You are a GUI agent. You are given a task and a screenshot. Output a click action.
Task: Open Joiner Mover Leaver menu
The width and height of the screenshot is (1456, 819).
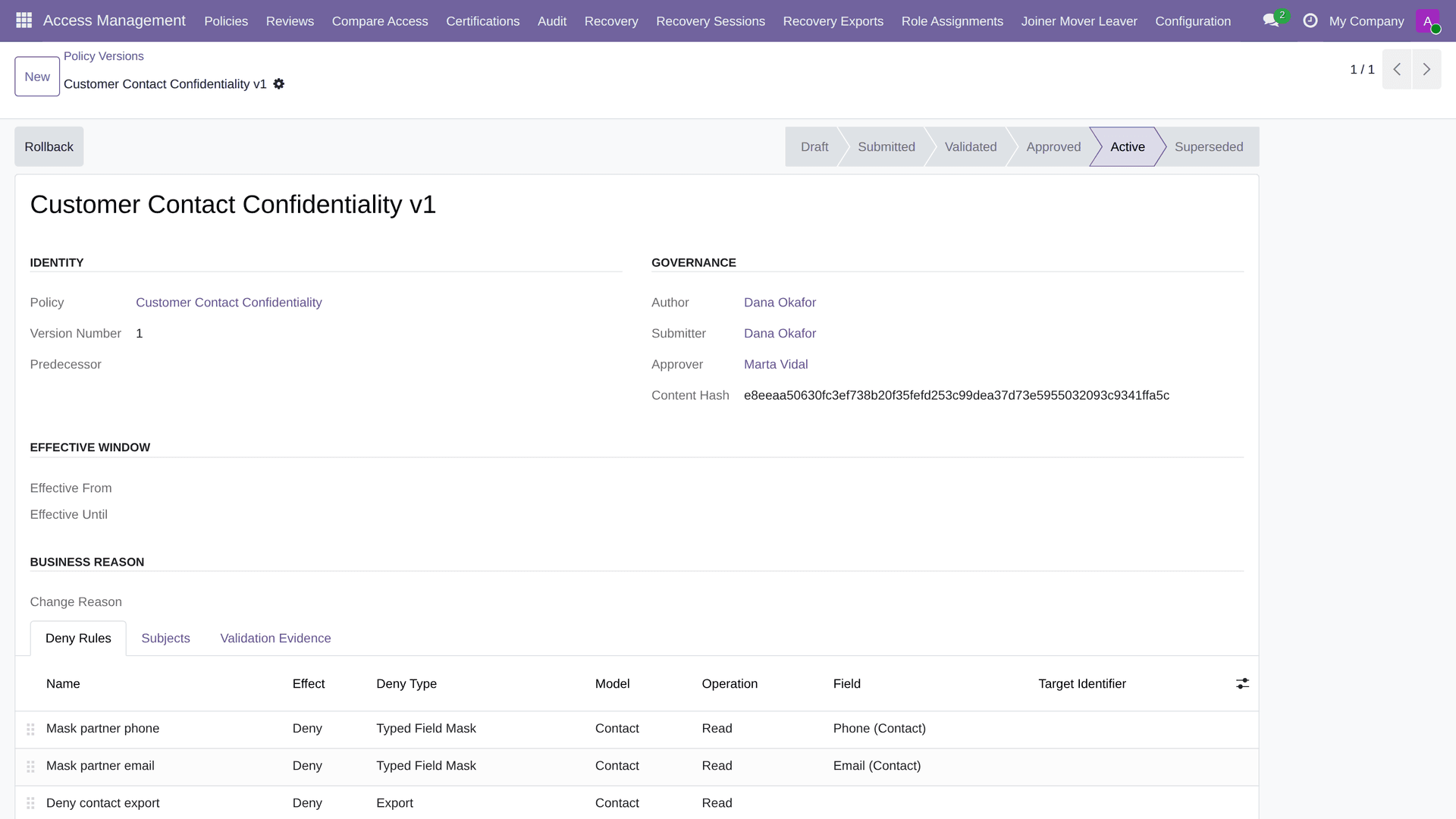pos(1079,21)
